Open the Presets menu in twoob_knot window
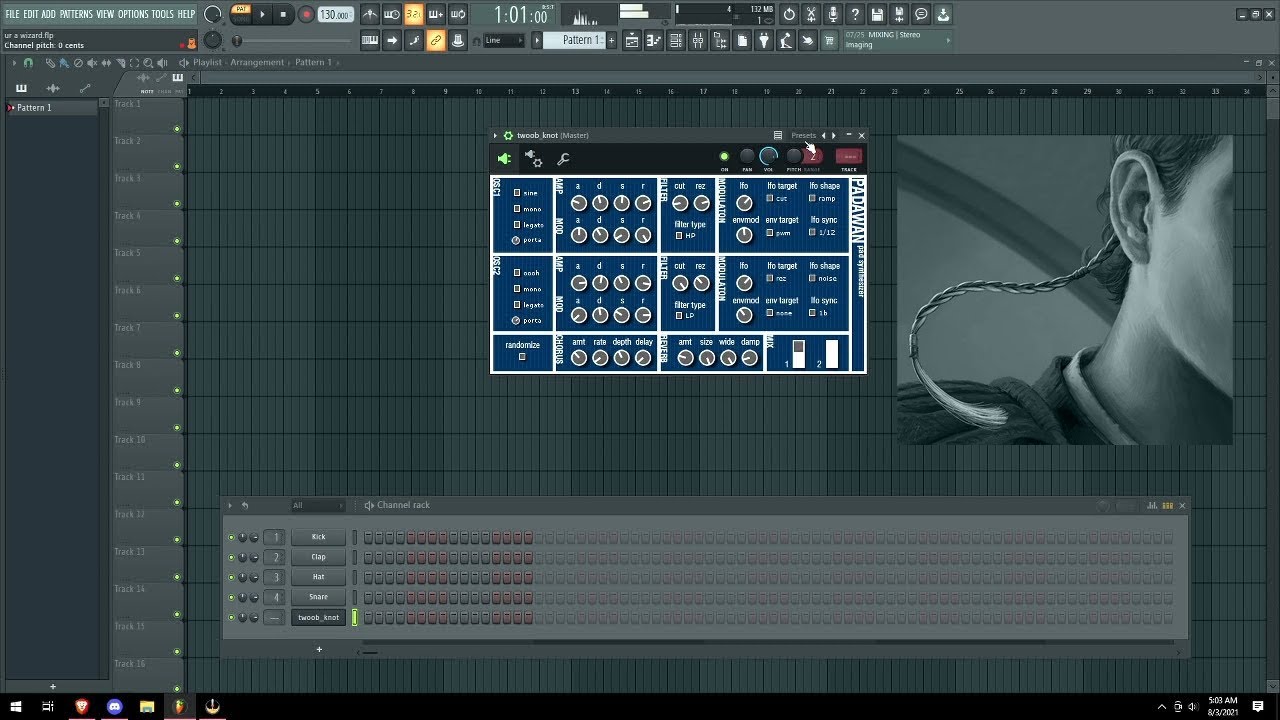This screenshot has width=1280, height=720. [x=804, y=135]
